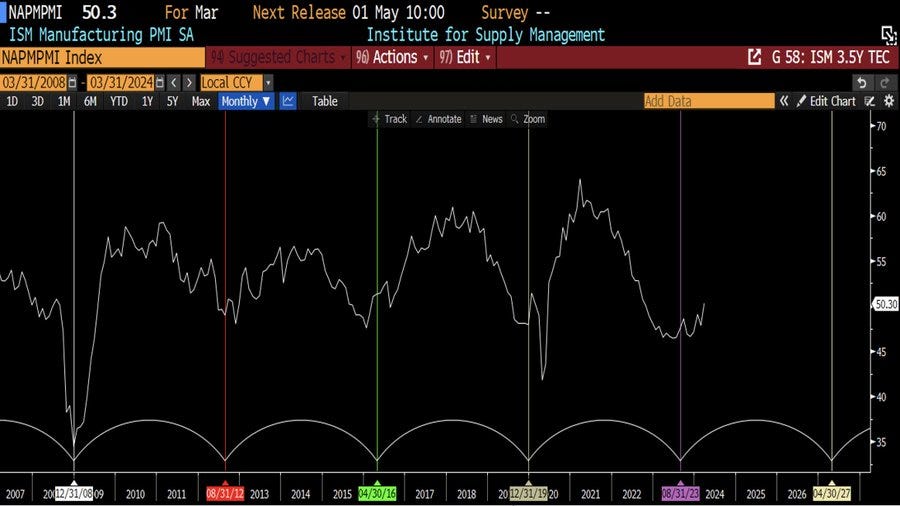The width and height of the screenshot is (900, 506).
Task: Toggle the chart Zoom mode
Action: (527, 119)
